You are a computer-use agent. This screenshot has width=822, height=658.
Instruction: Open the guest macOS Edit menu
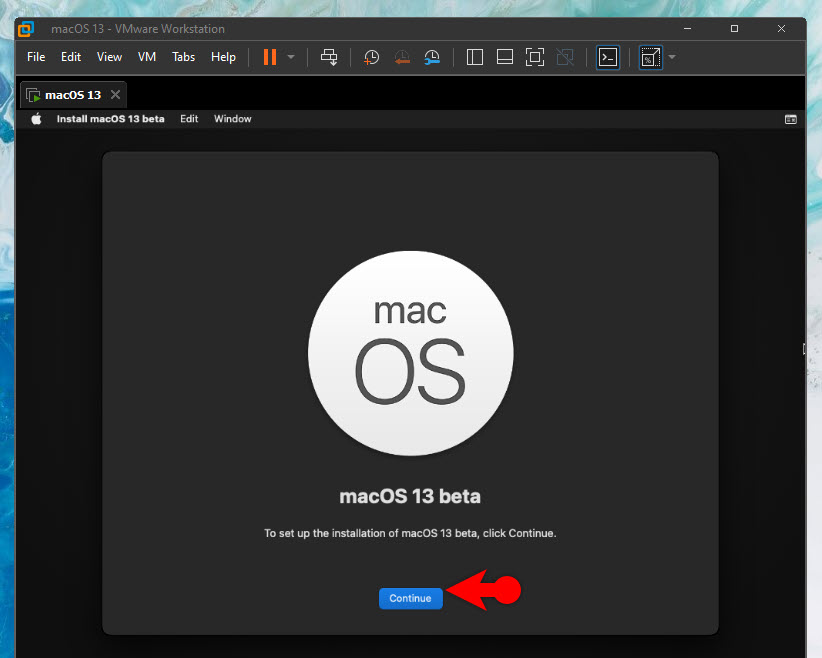pyautogui.click(x=189, y=119)
